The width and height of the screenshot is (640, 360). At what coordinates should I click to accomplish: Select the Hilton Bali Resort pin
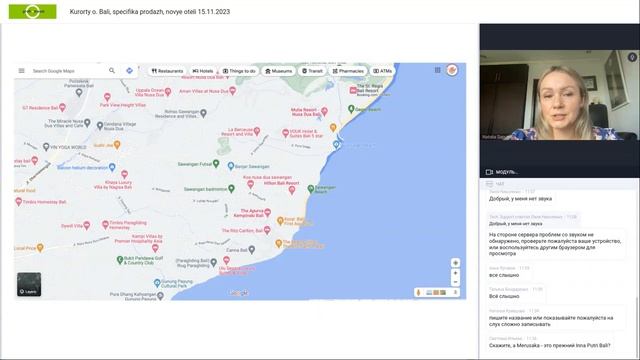point(292,190)
